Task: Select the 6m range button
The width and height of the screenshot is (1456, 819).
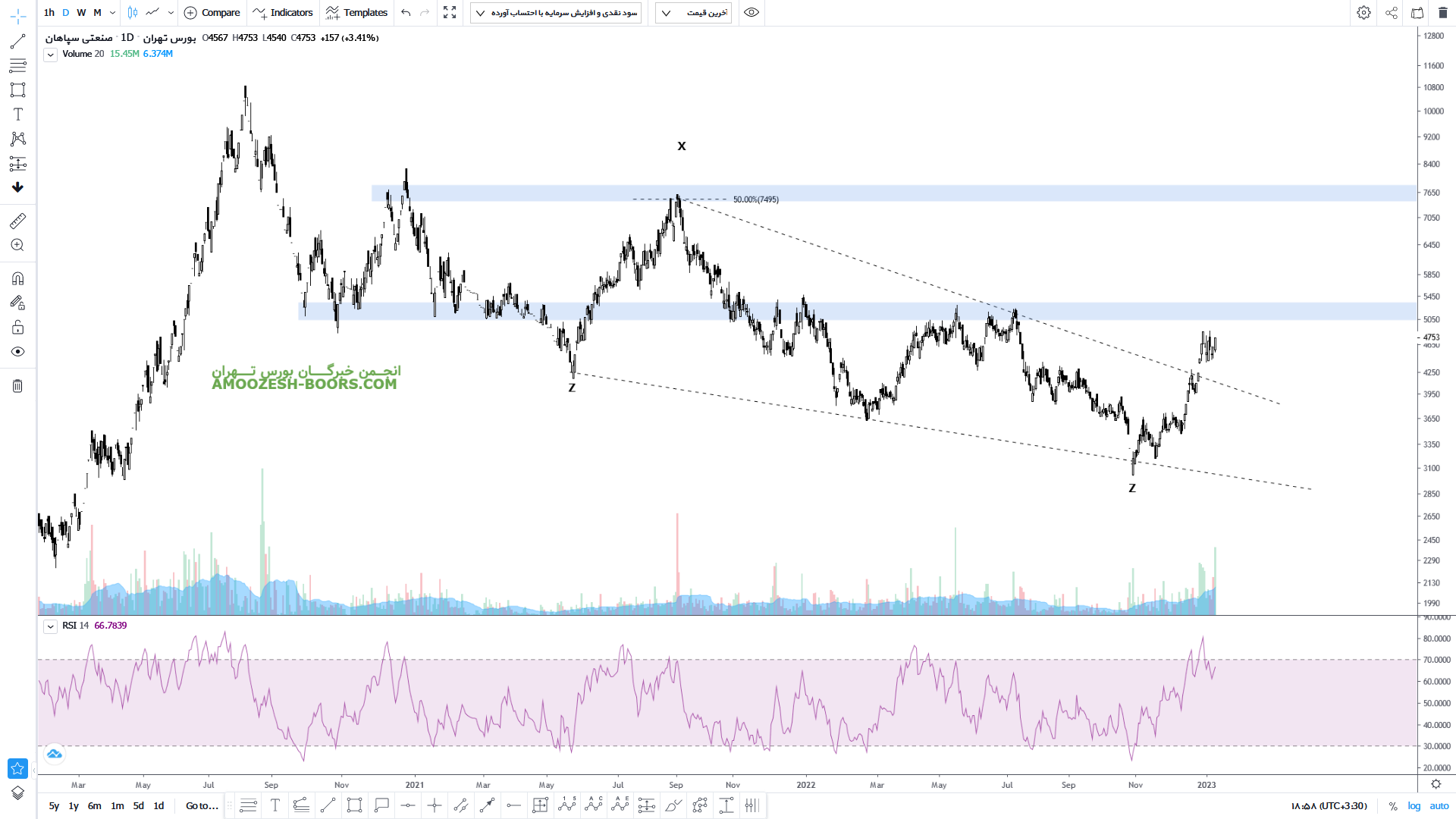Action: 94,805
